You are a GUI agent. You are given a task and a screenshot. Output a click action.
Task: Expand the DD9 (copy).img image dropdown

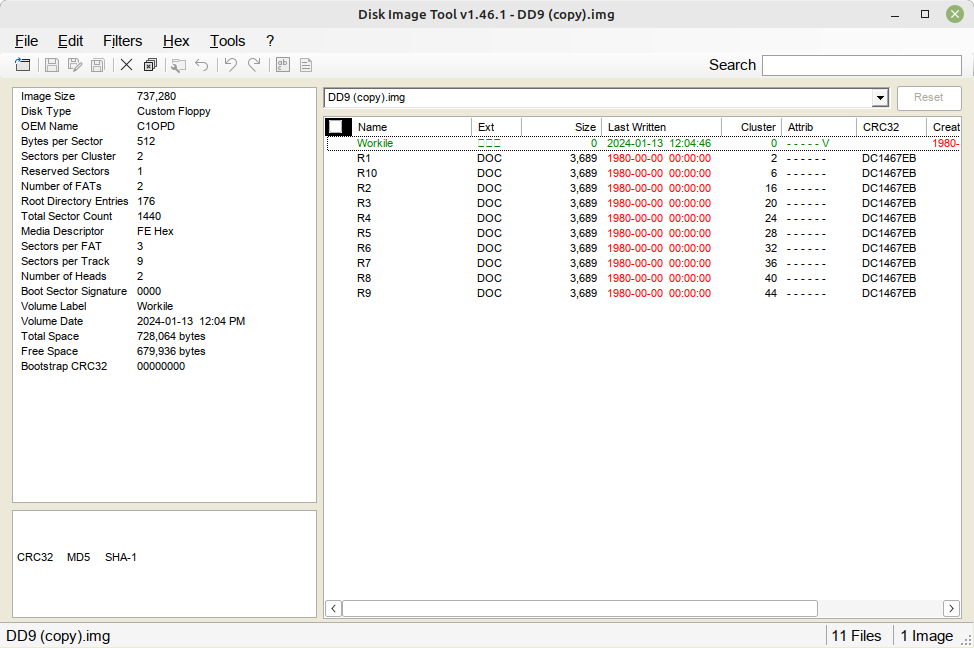[880, 98]
